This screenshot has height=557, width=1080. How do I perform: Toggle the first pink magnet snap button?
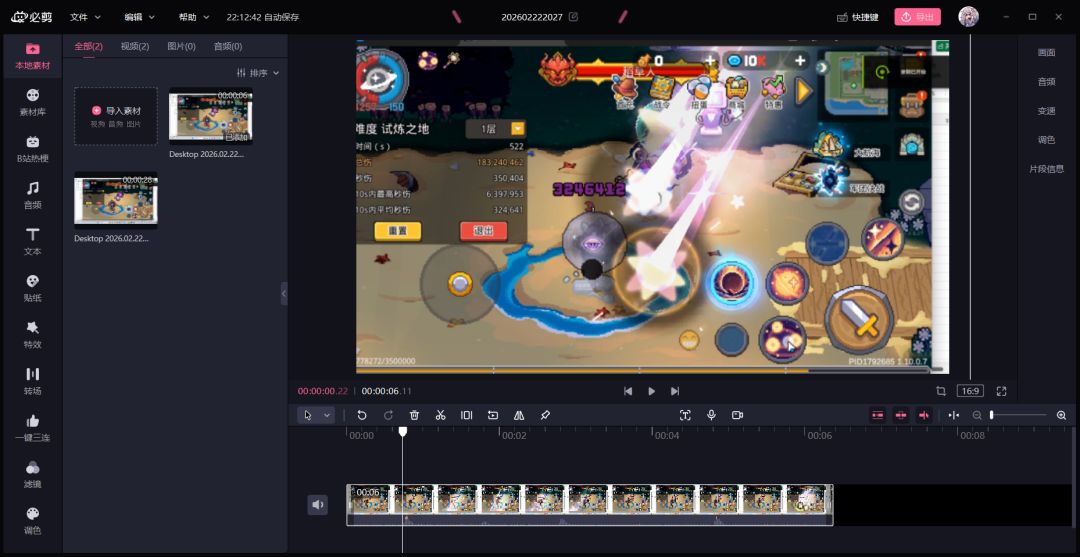(x=877, y=415)
